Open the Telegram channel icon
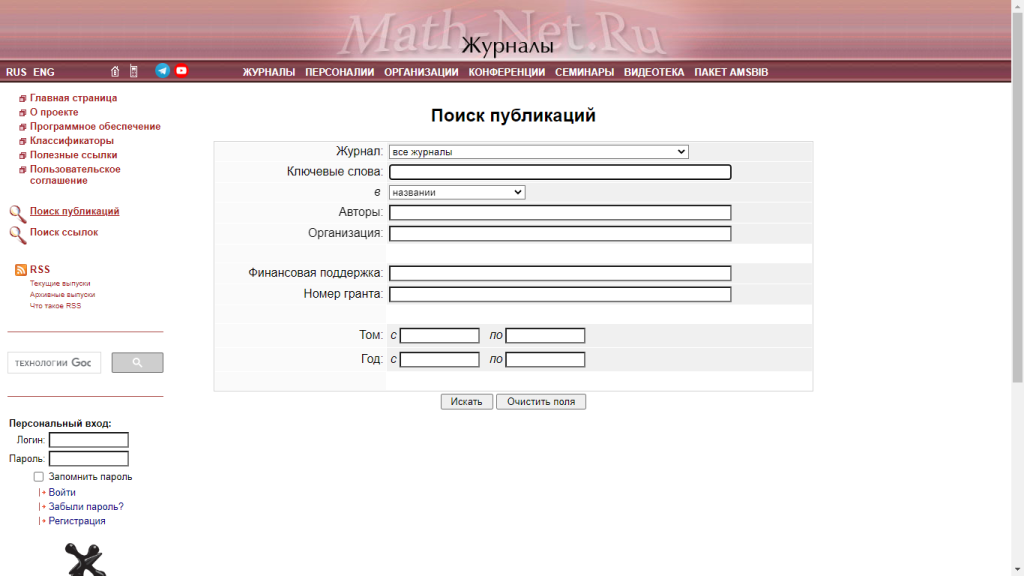This screenshot has height=576, width=1024. pyautogui.click(x=163, y=71)
